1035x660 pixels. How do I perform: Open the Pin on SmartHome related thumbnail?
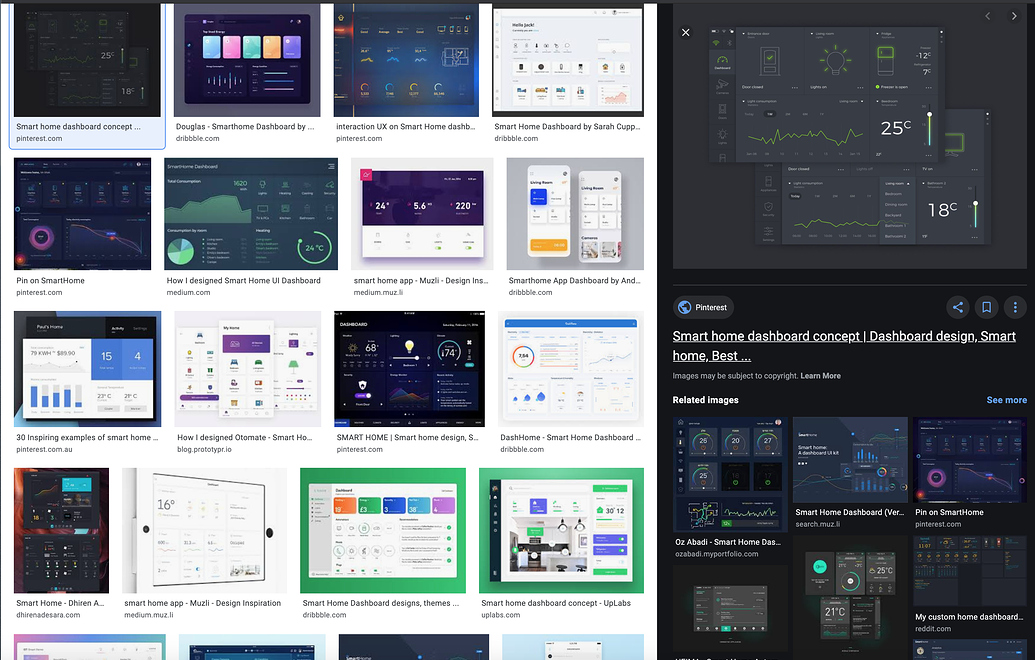(970, 458)
